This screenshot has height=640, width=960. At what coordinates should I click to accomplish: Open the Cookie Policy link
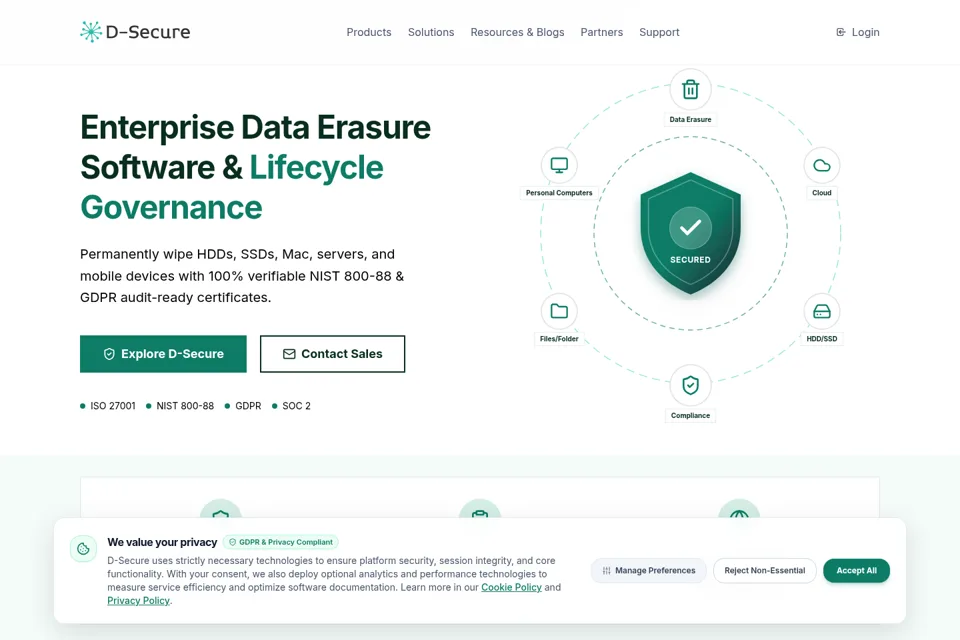coord(511,587)
